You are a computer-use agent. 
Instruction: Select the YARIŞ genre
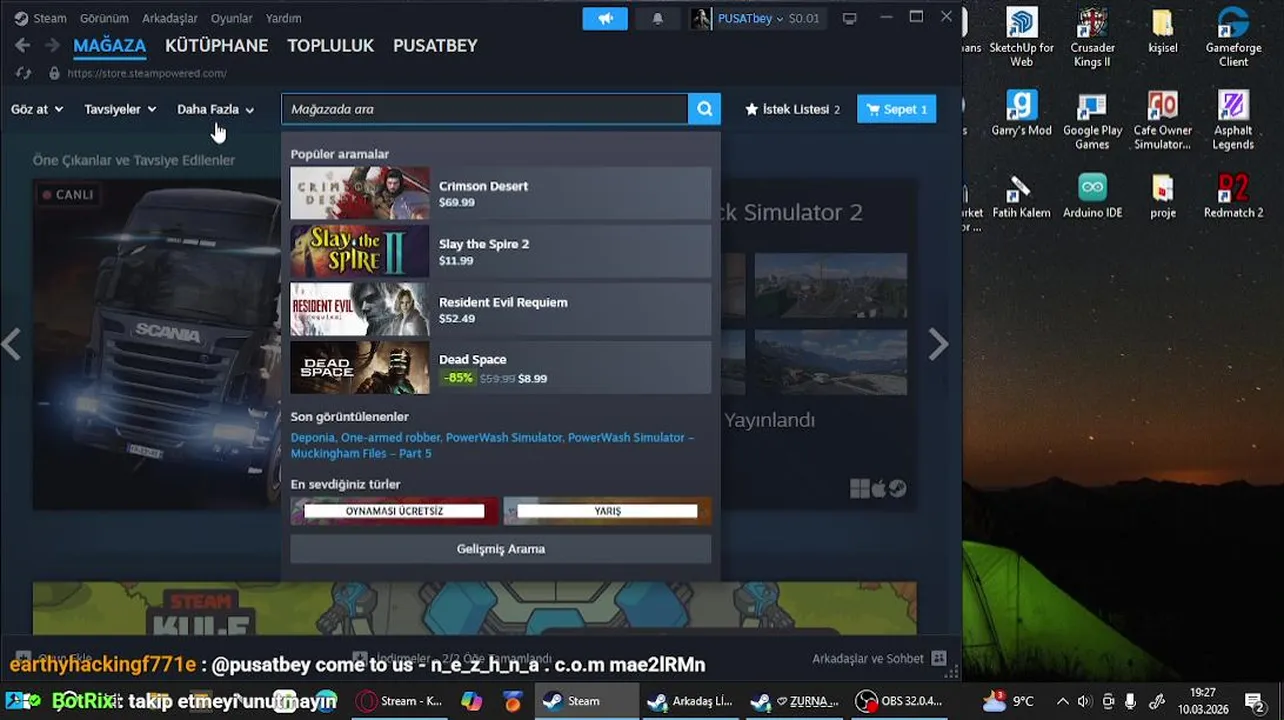coord(607,511)
